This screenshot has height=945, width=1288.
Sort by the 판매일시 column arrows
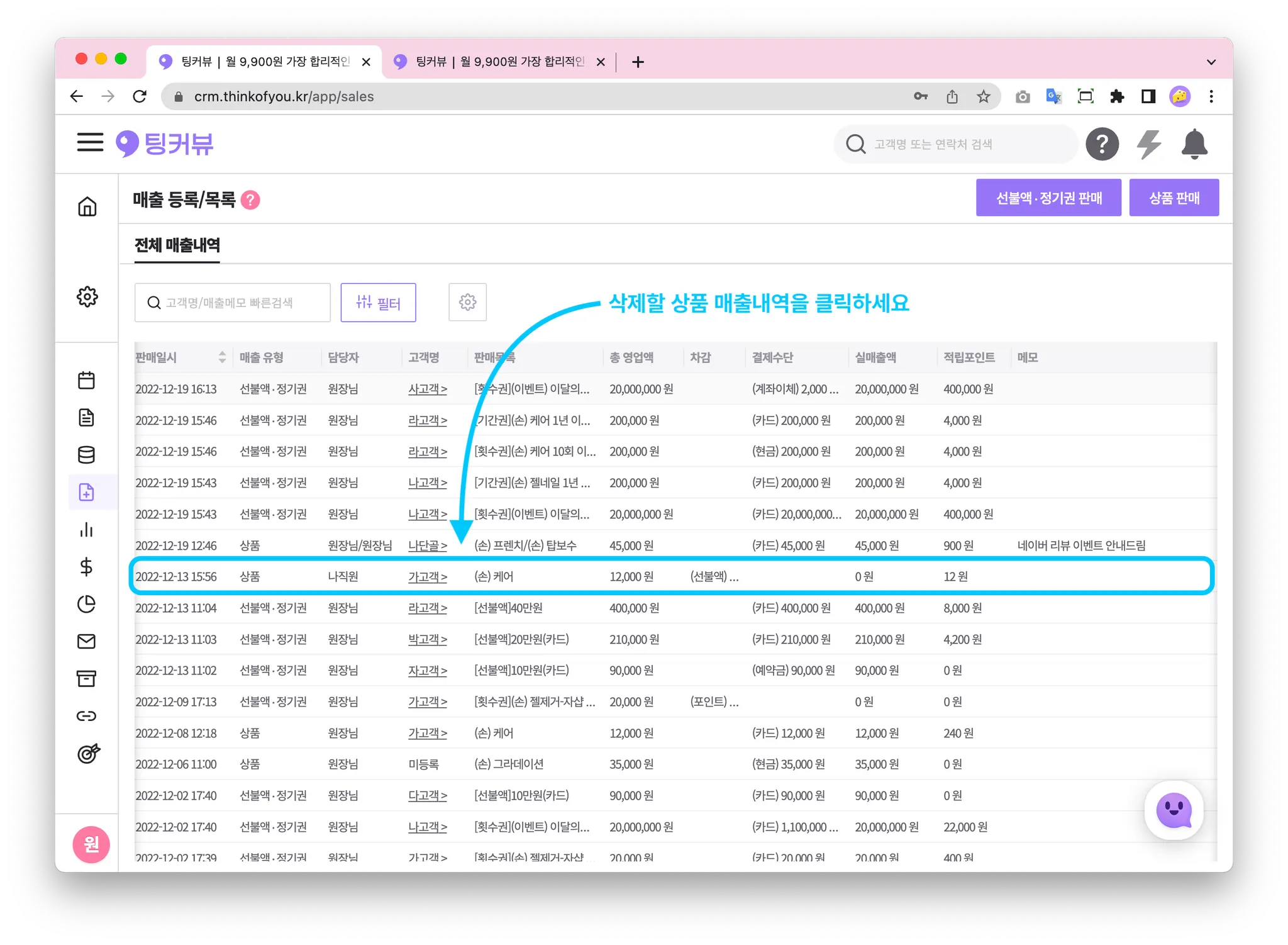click(222, 357)
